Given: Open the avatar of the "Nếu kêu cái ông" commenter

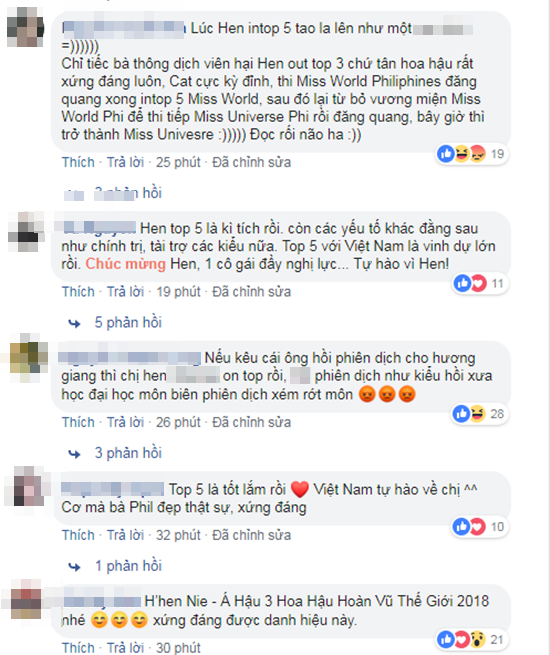Looking at the screenshot, I should click(28, 358).
